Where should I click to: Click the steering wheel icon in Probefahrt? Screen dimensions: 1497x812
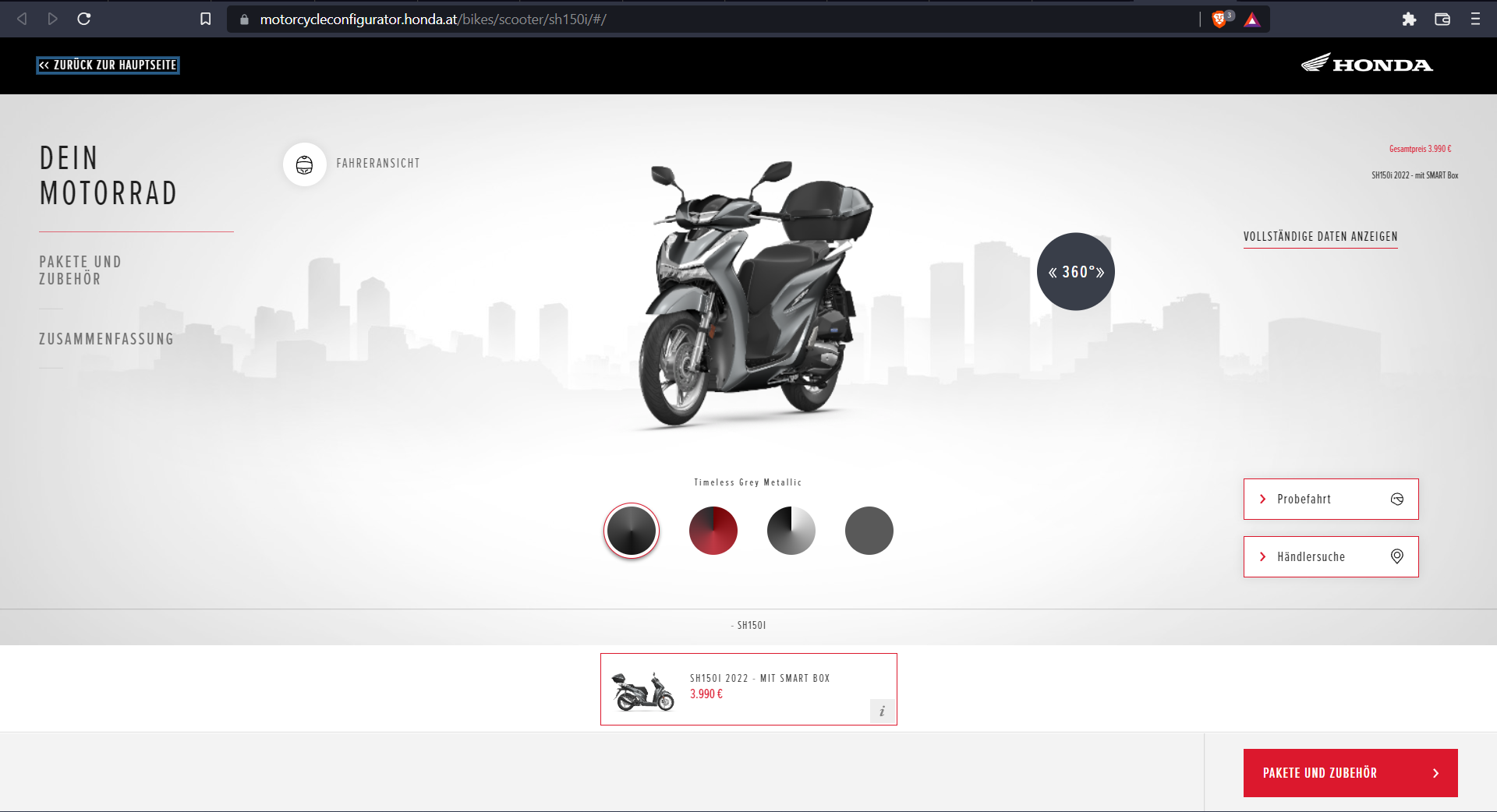[x=1397, y=499]
